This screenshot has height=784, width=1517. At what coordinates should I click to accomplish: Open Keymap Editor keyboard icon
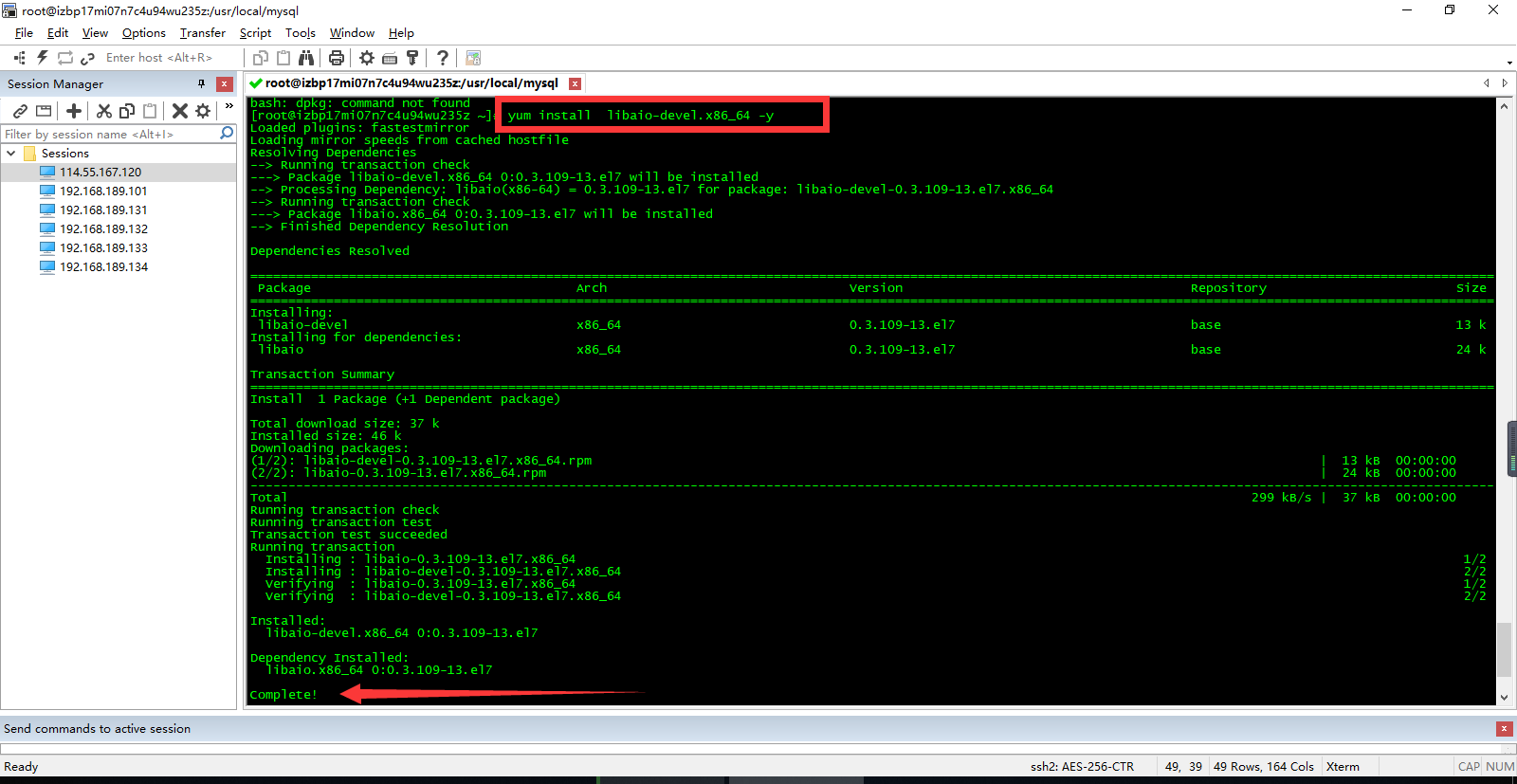[390, 58]
